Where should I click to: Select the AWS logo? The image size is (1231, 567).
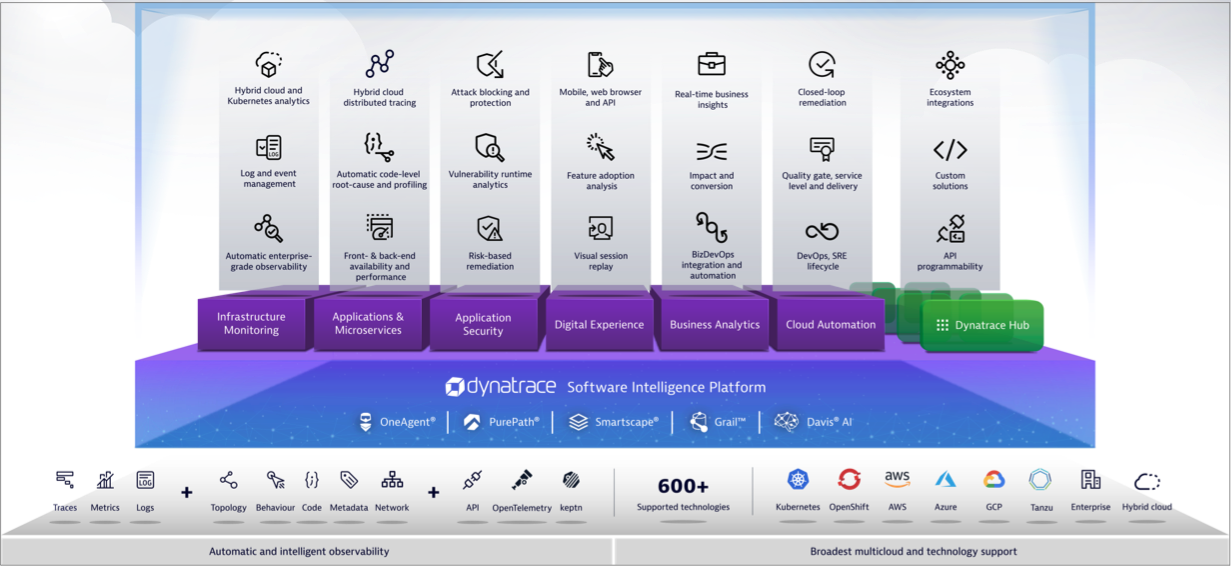(x=897, y=480)
